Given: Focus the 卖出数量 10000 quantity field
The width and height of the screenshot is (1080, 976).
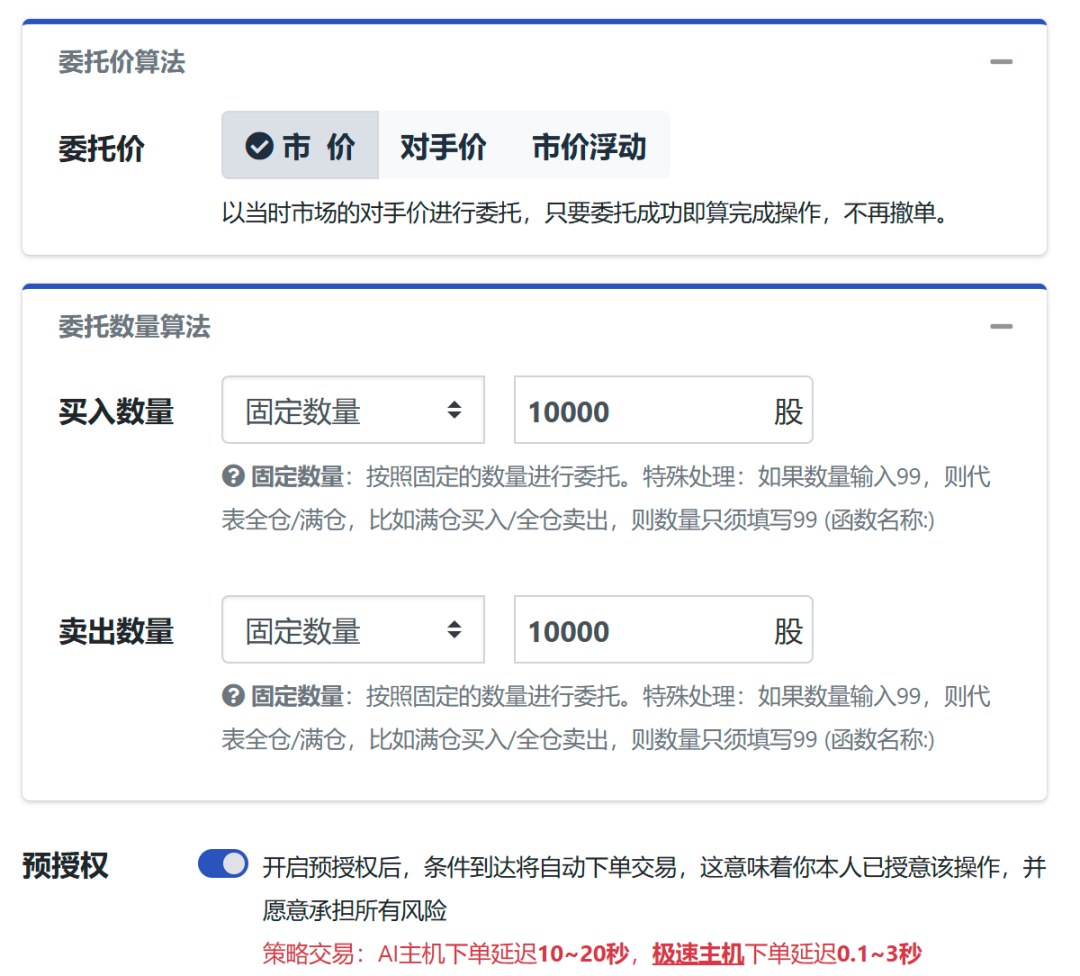Looking at the screenshot, I should click(x=630, y=631).
